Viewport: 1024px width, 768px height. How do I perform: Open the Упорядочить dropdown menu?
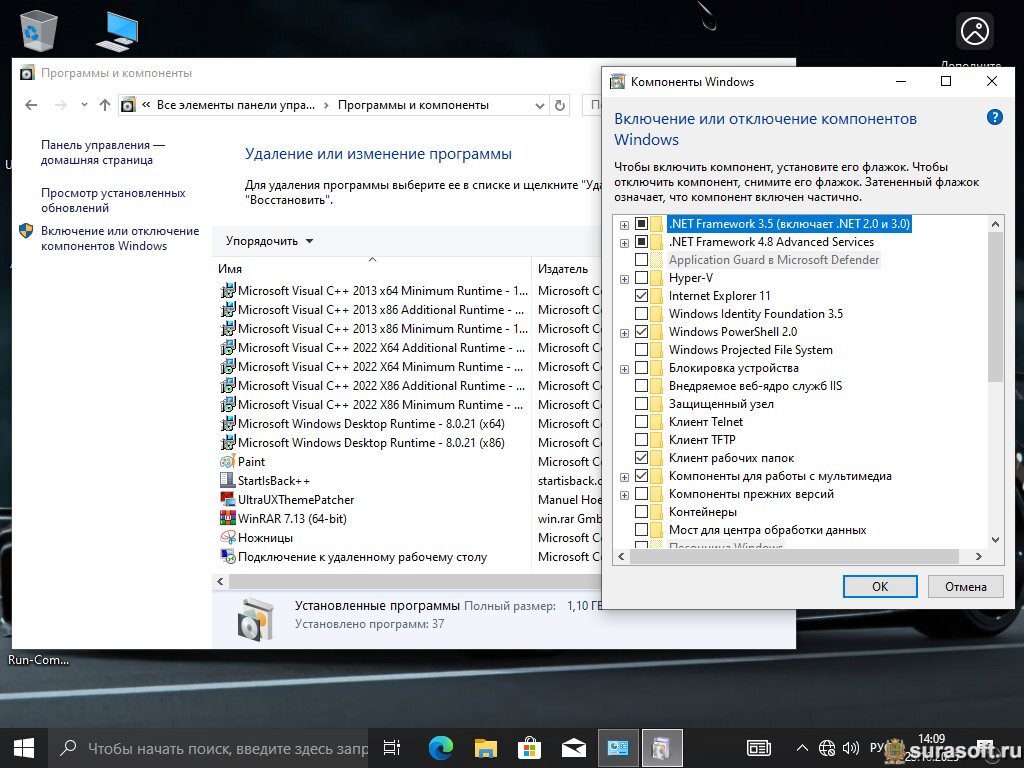click(x=269, y=241)
